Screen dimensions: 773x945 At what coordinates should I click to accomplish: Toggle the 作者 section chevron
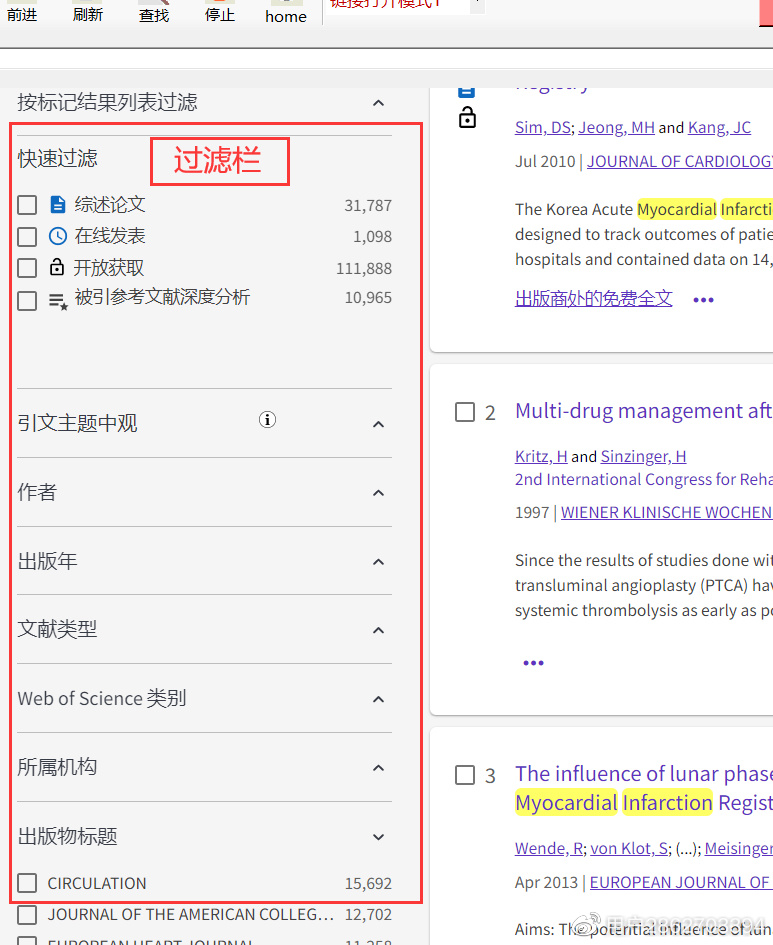point(378,493)
